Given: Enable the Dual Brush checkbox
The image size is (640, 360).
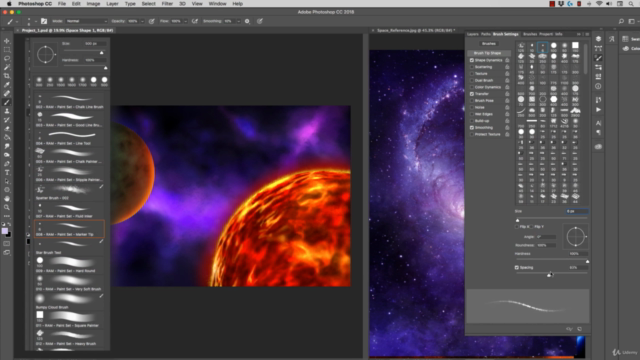Looking at the screenshot, I should [472, 80].
